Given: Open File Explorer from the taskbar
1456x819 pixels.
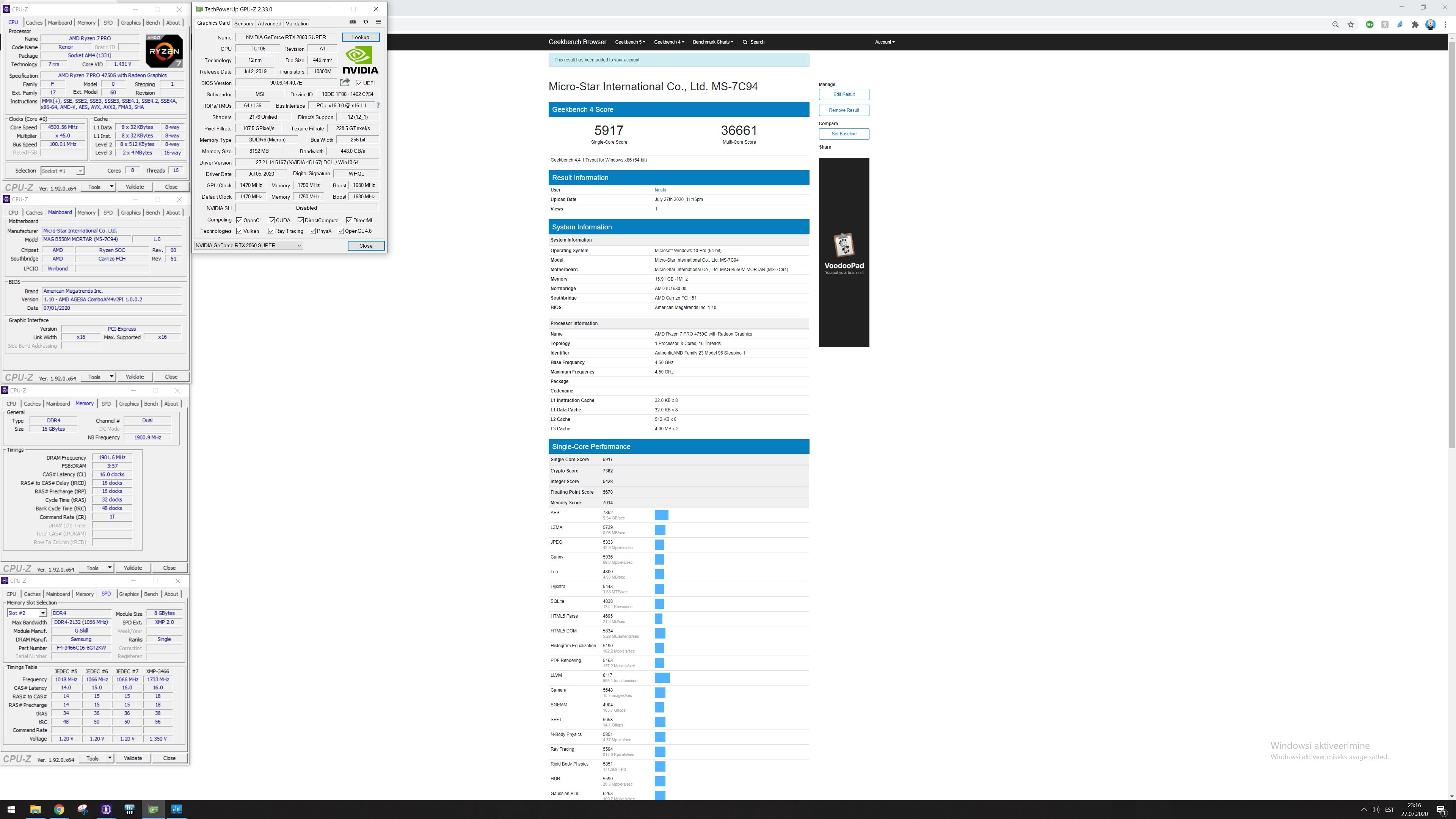Looking at the screenshot, I should point(35,810).
